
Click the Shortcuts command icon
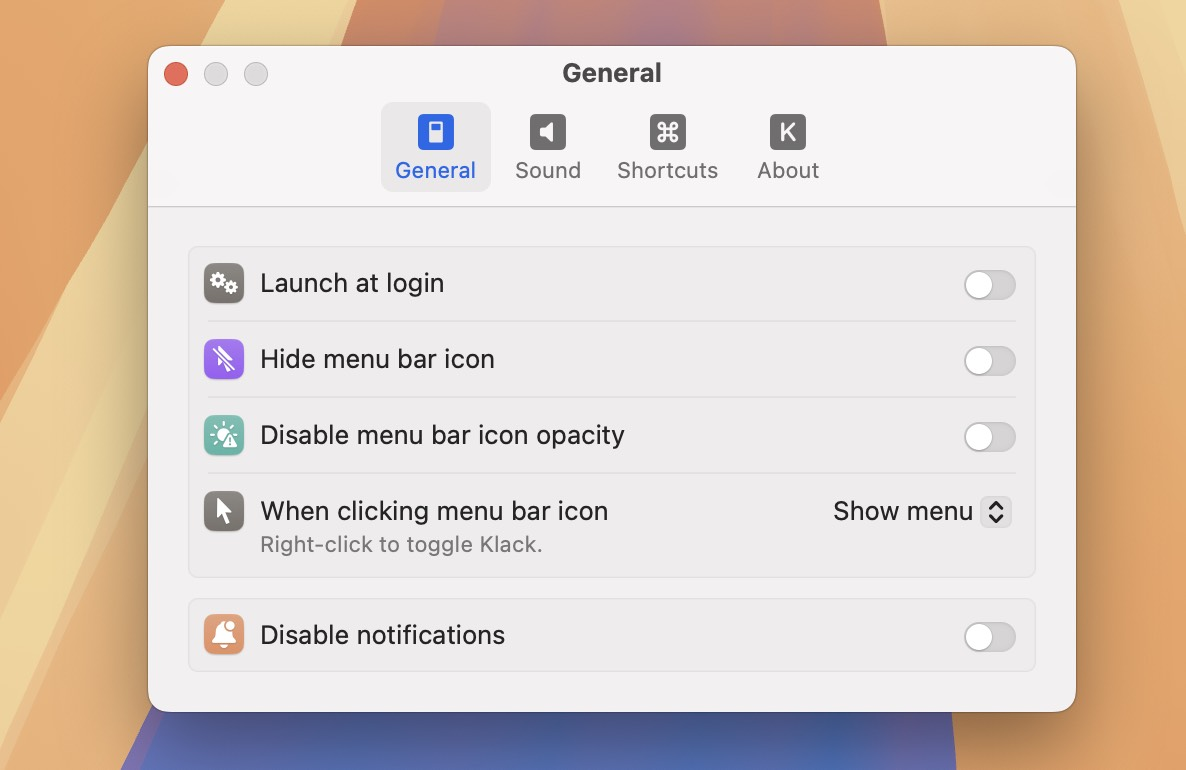[x=667, y=131]
